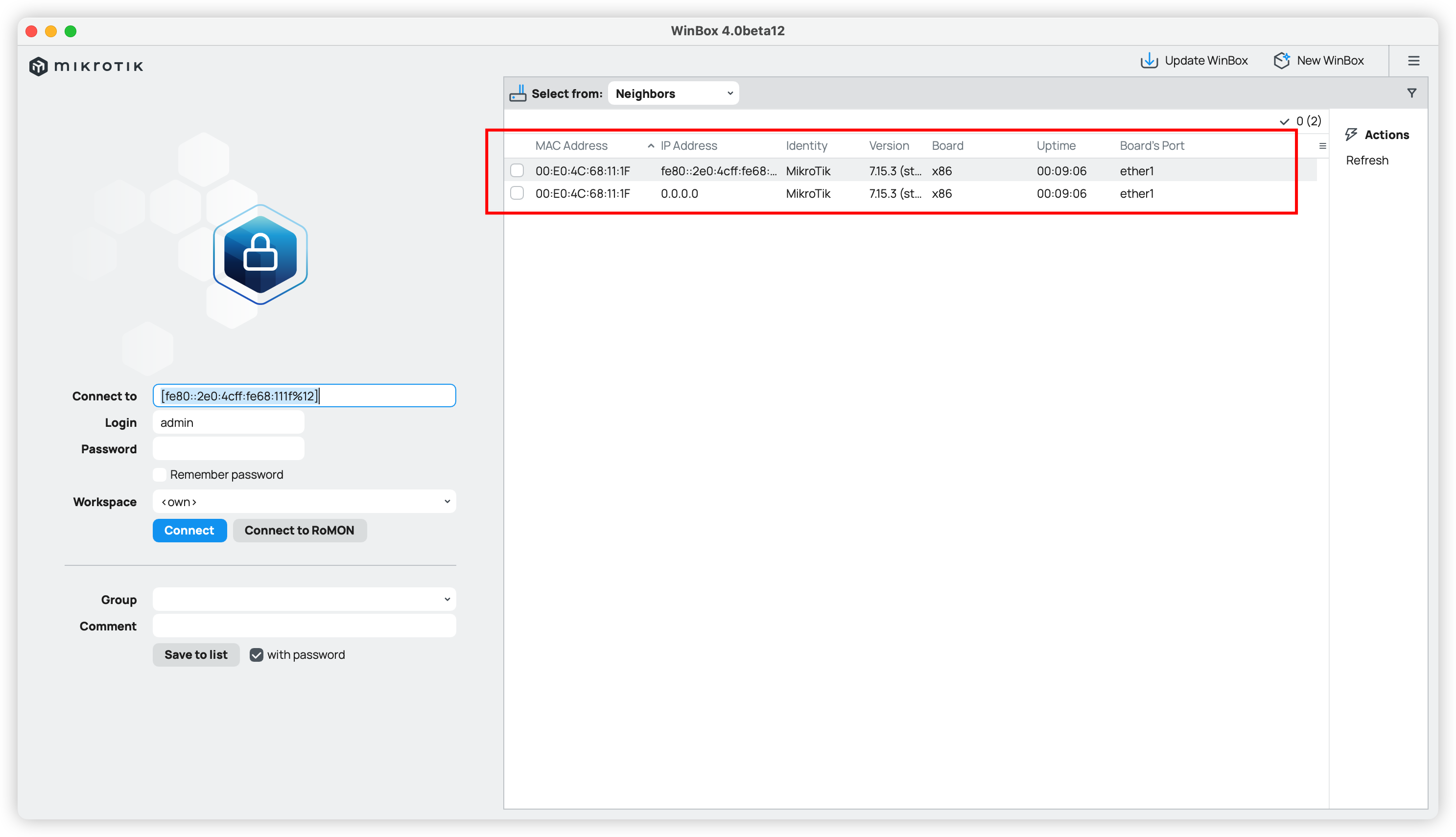The width and height of the screenshot is (1456, 837).
Task: Sort by the Uptime column header
Action: pos(1056,145)
